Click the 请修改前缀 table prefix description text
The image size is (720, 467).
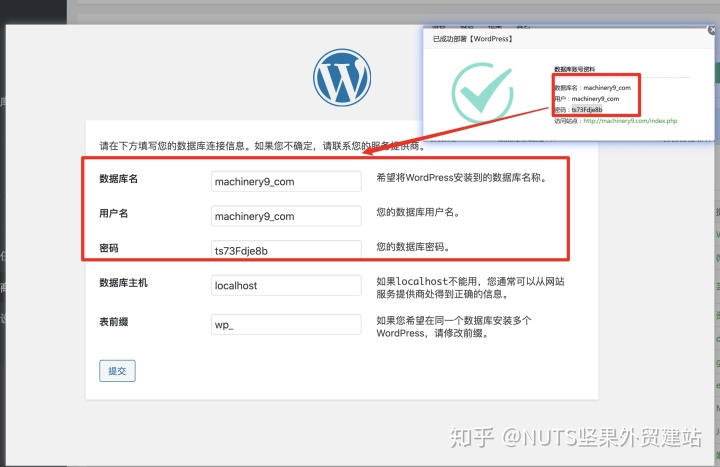point(454,326)
